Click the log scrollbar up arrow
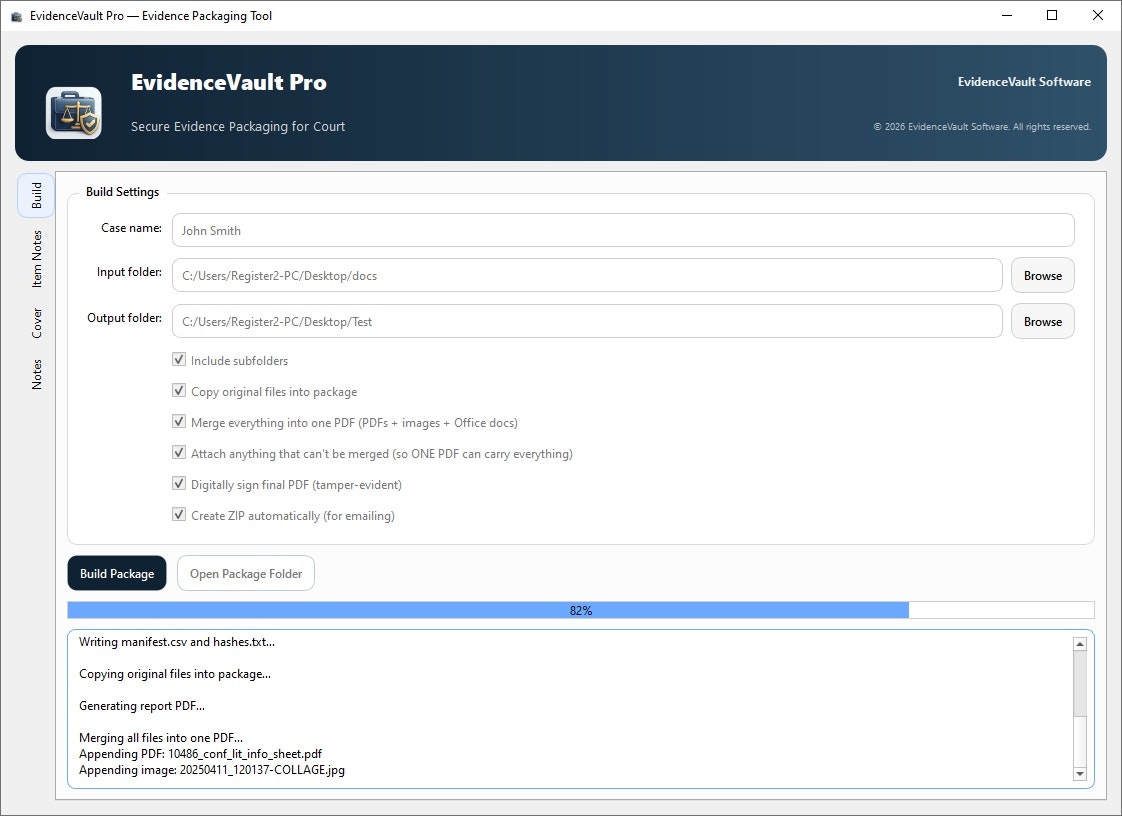 (x=1080, y=643)
